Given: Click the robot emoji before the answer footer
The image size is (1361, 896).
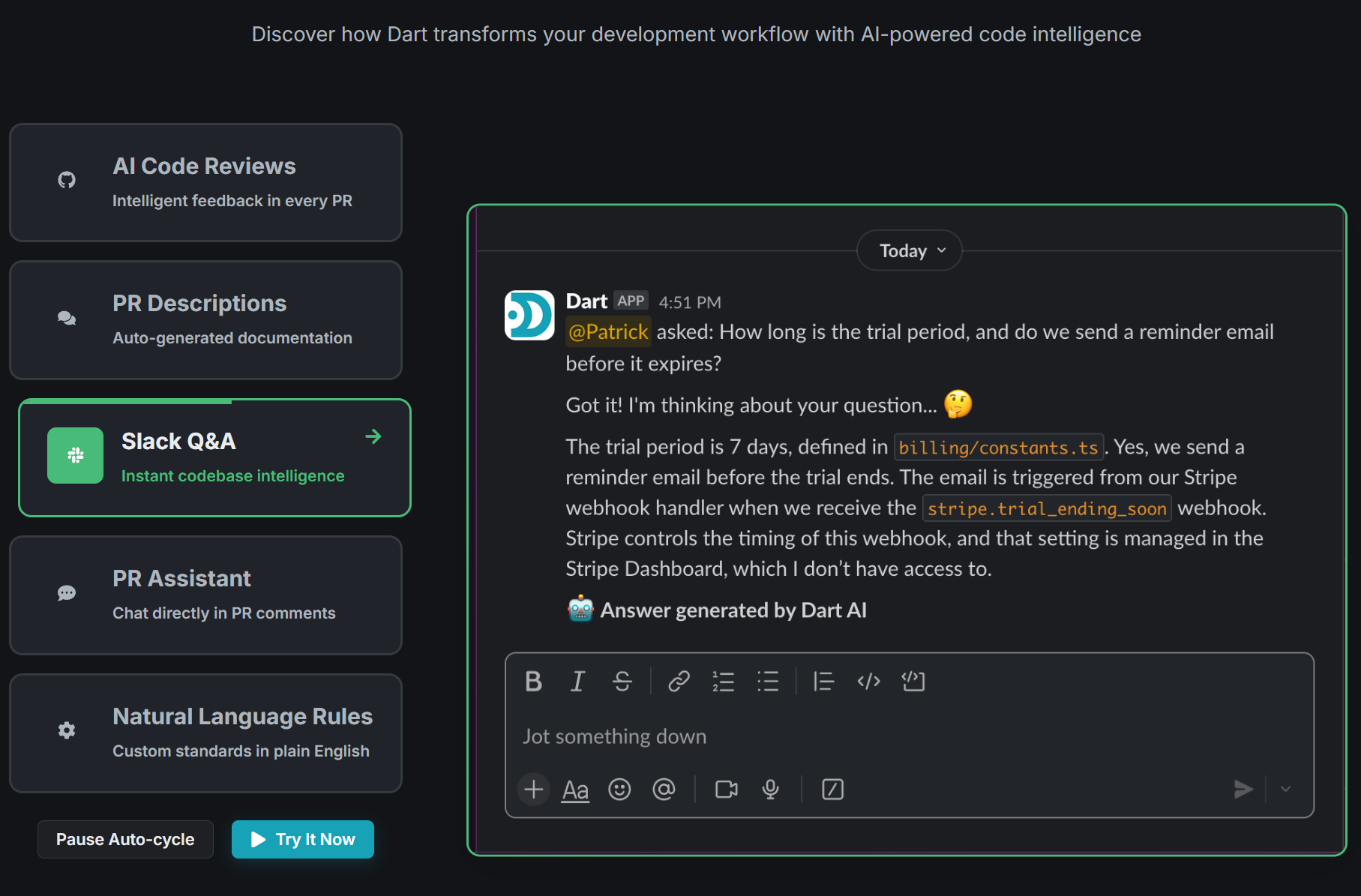Looking at the screenshot, I should click(x=580, y=609).
